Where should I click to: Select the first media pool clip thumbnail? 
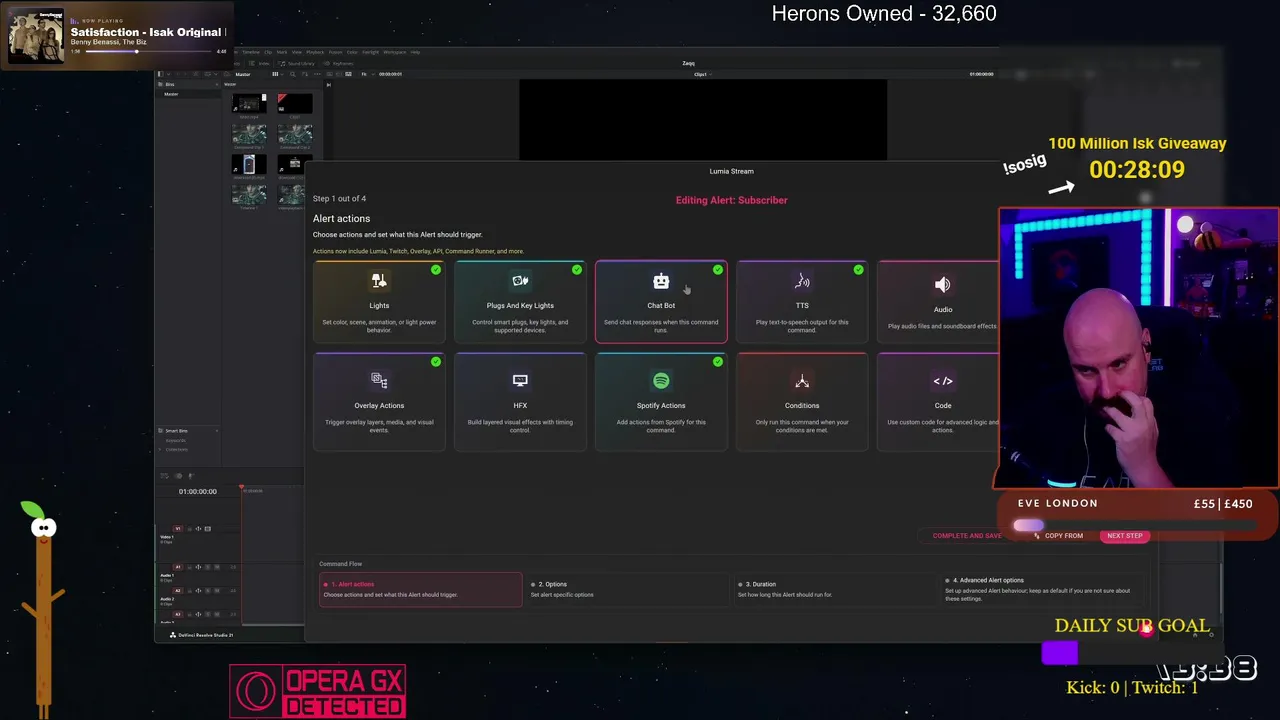(x=249, y=104)
